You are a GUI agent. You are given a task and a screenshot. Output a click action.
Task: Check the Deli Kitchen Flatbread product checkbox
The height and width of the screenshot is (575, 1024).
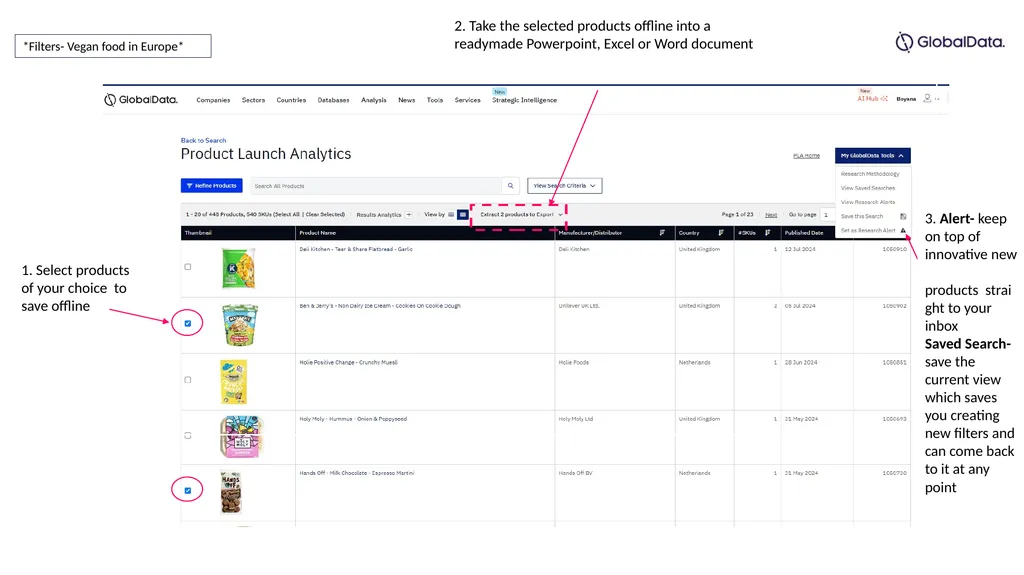(188, 267)
